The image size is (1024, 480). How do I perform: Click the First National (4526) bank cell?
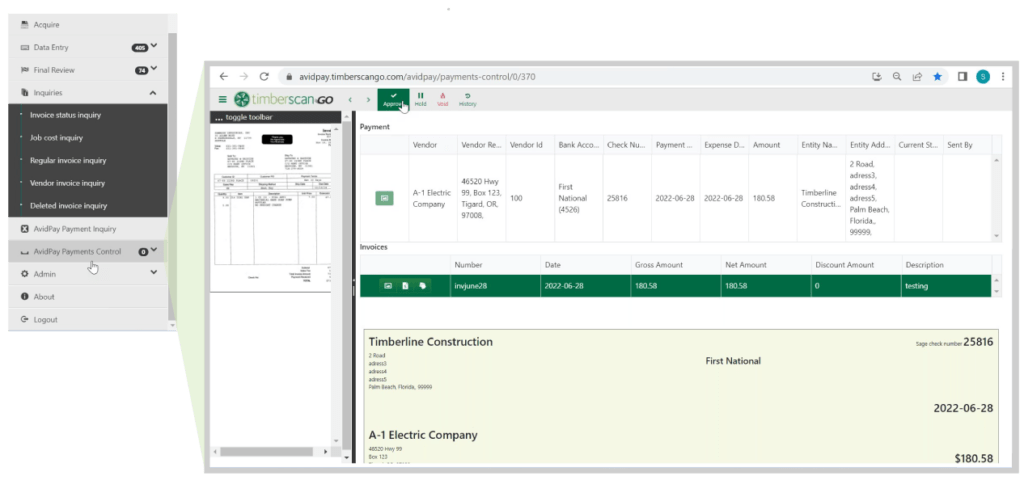coord(579,198)
